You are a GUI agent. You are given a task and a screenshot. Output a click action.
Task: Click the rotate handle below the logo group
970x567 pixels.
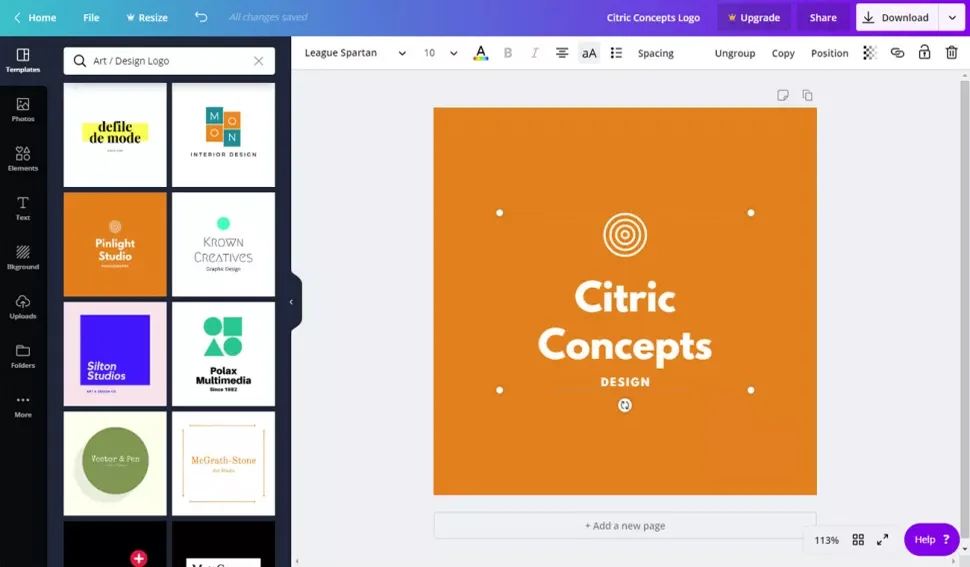pos(625,405)
